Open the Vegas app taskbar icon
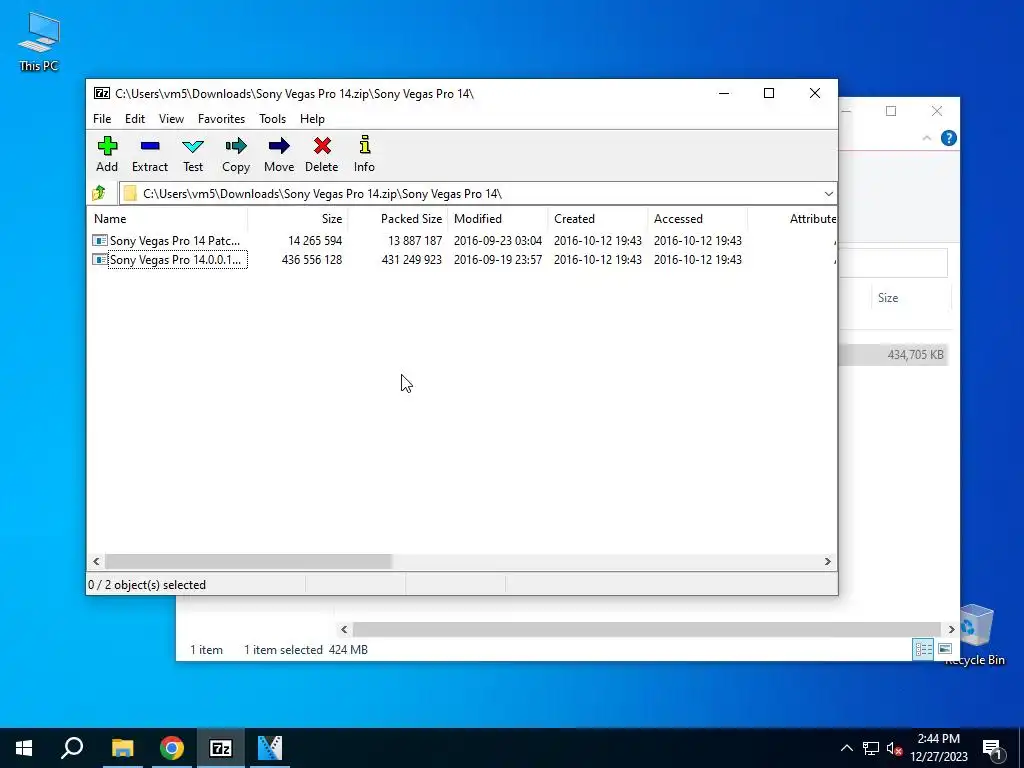 click(x=270, y=748)
